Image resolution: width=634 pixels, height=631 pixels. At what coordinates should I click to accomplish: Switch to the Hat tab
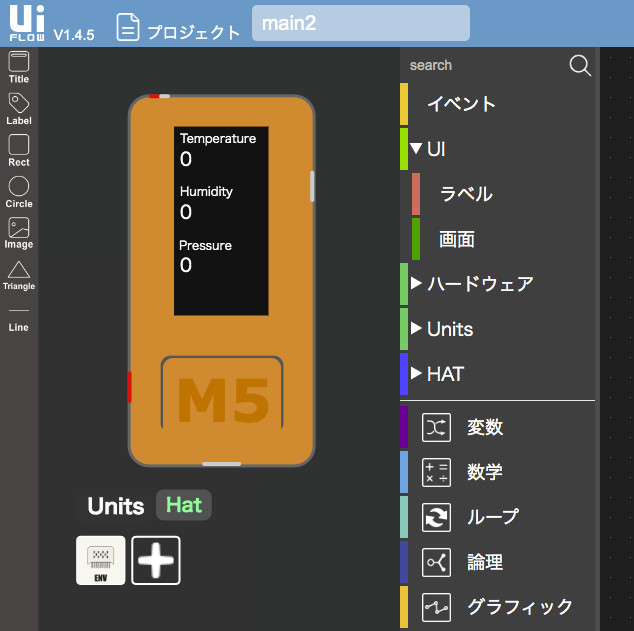tap(184, 505)
